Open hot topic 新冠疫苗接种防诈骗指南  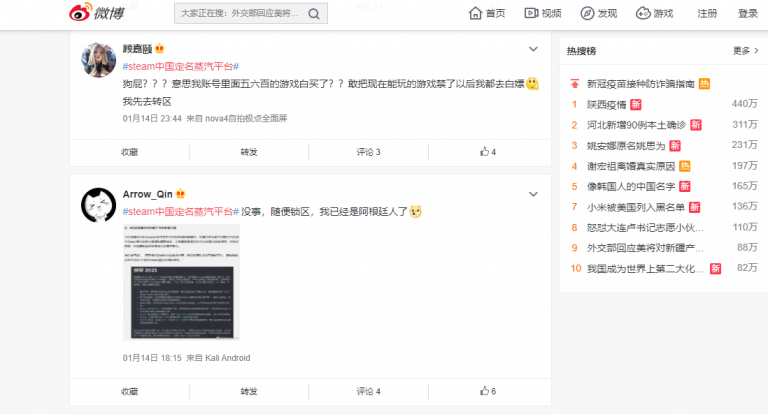[x=641, y=84]
